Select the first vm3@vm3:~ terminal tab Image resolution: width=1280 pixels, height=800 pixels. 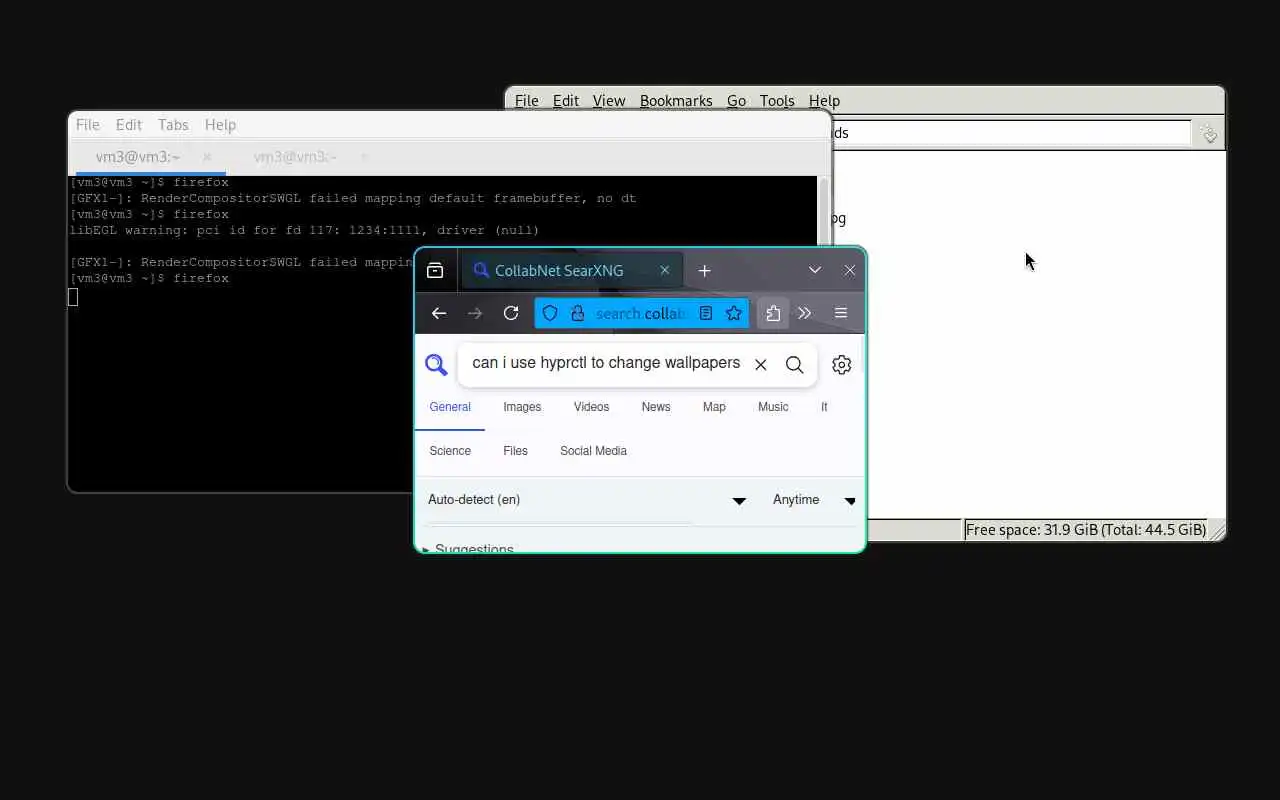(138, 157)
